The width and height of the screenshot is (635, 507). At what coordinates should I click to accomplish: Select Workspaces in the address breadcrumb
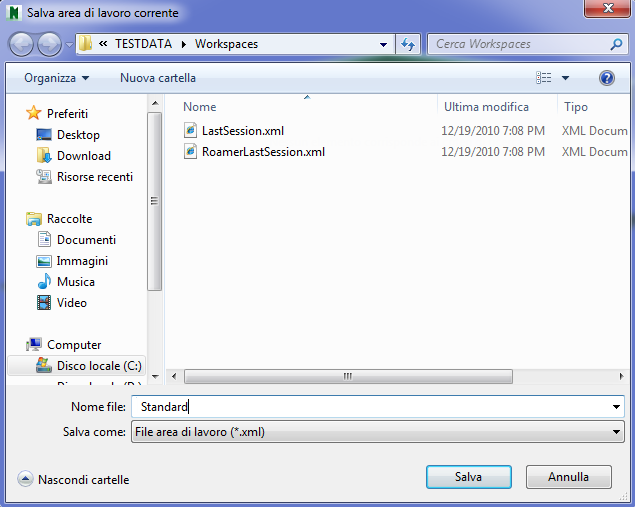click(x=226, y=44)
